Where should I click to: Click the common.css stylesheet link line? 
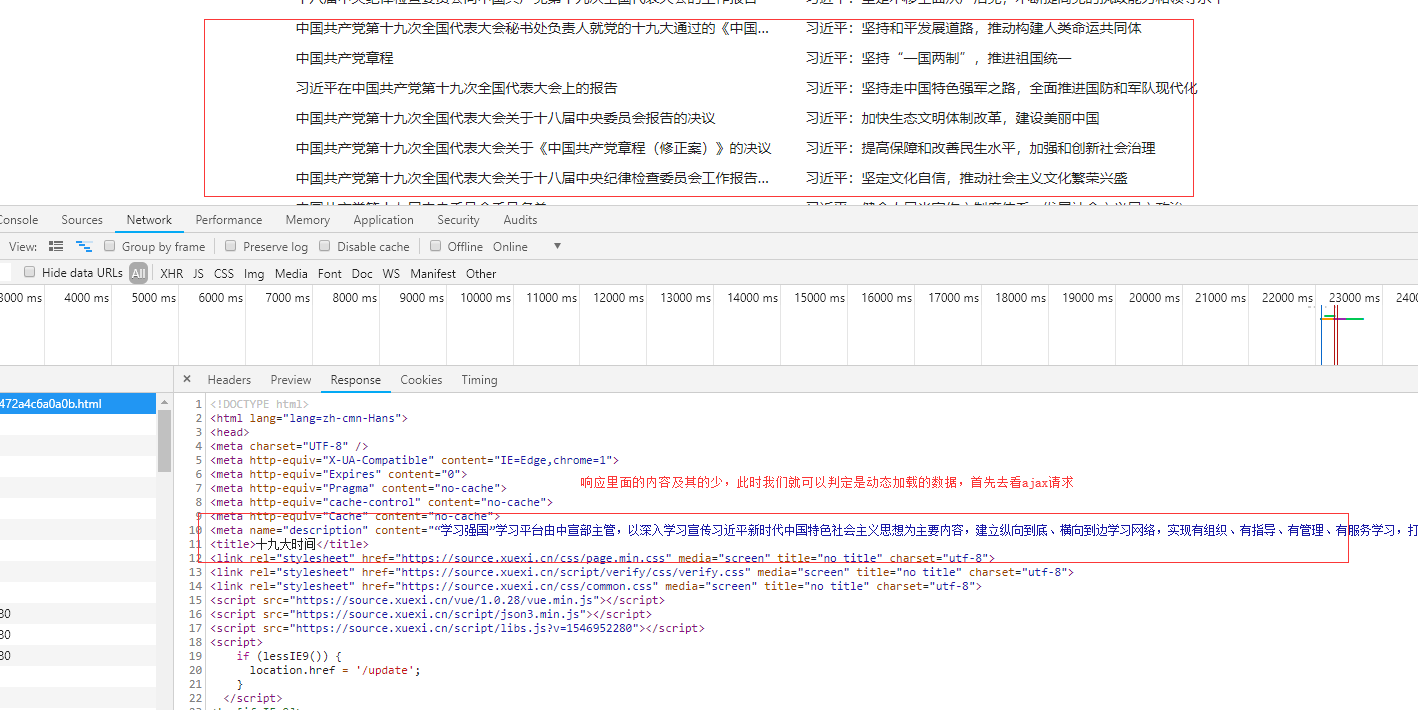(596, 586)
